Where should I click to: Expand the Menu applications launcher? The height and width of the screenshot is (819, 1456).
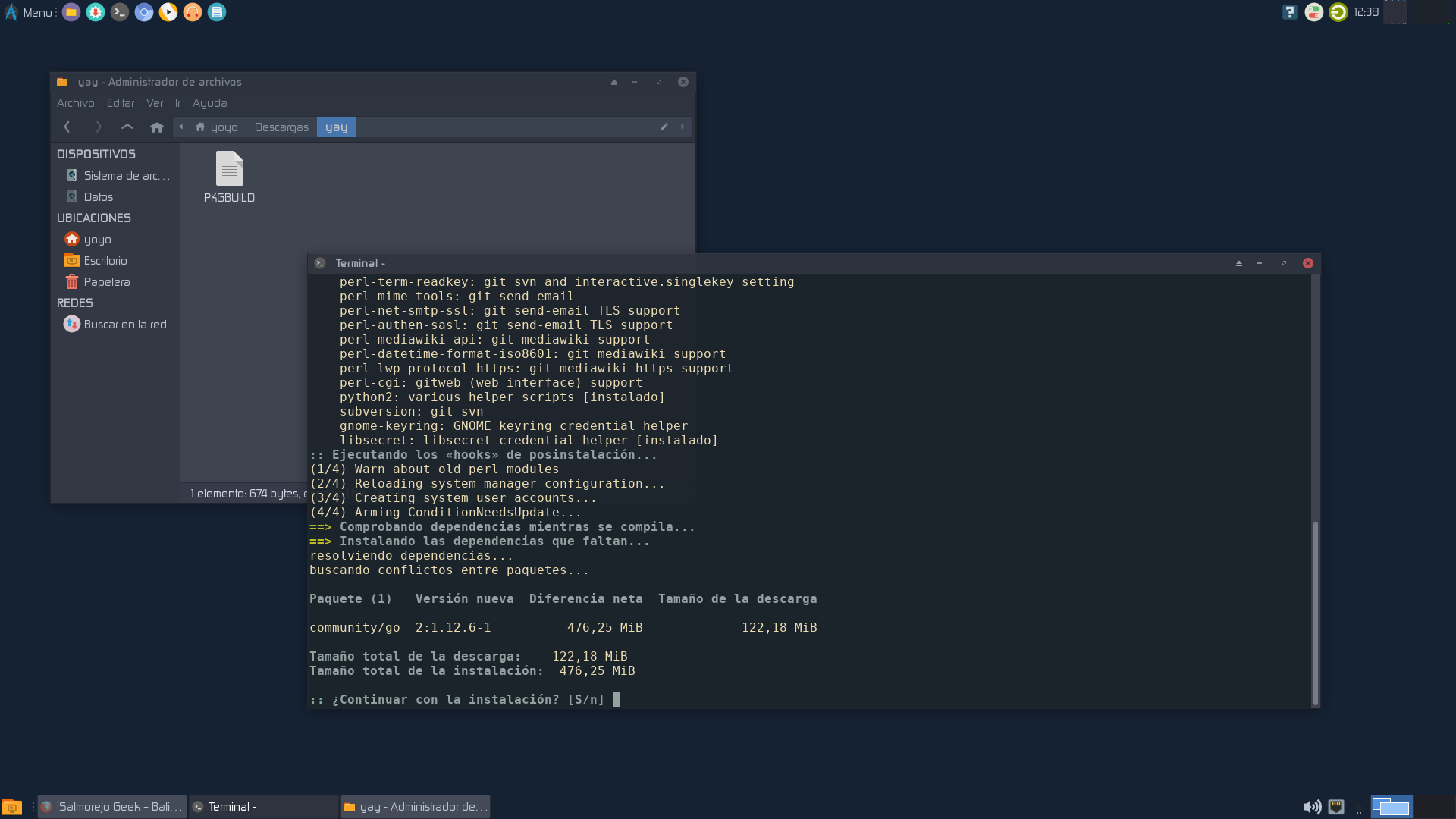point(29,12)
